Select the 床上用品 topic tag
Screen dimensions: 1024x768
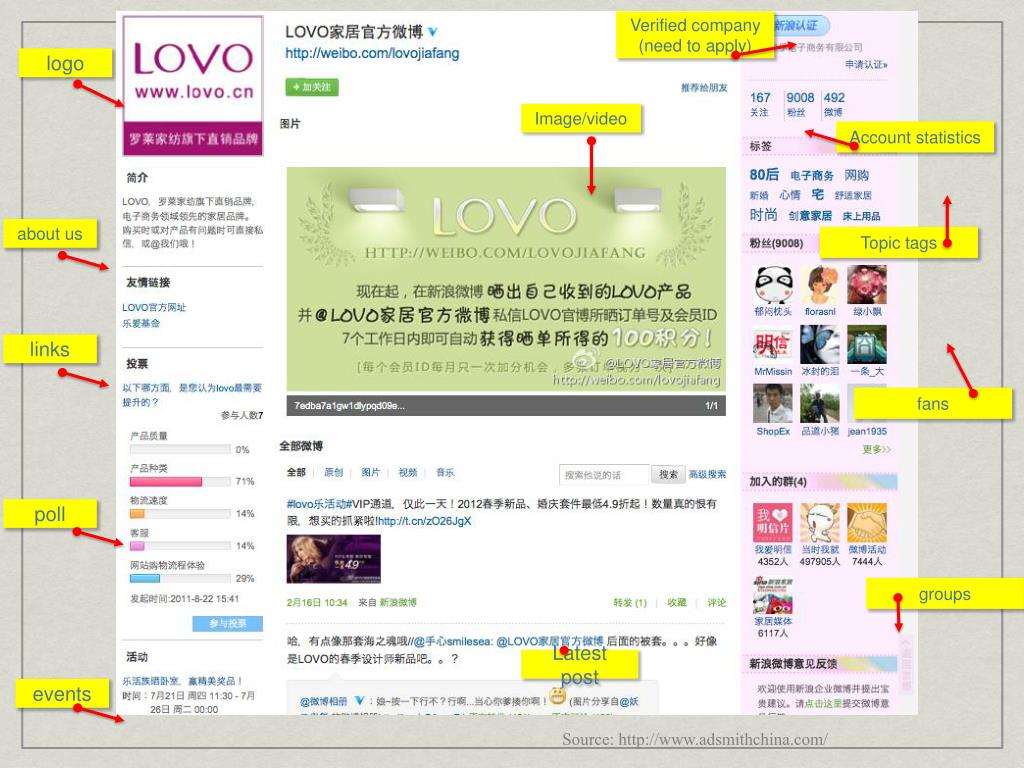pyautogui.click(x=861, y=216)
